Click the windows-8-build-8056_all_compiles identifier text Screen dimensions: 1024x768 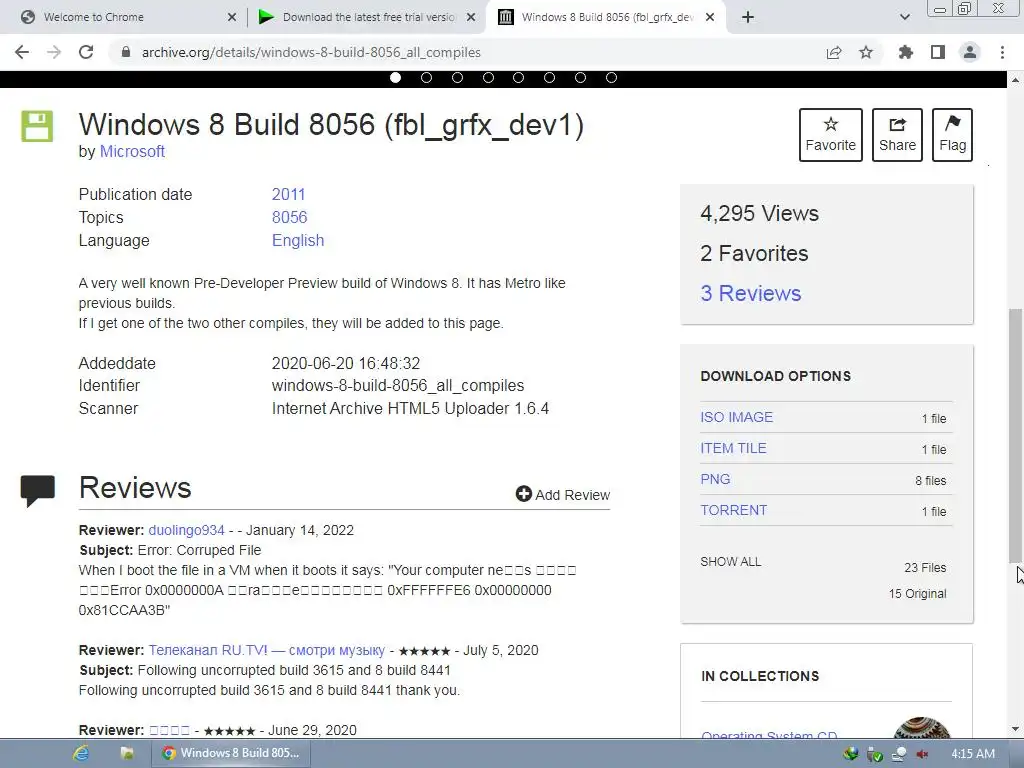(x=398, y=385)
